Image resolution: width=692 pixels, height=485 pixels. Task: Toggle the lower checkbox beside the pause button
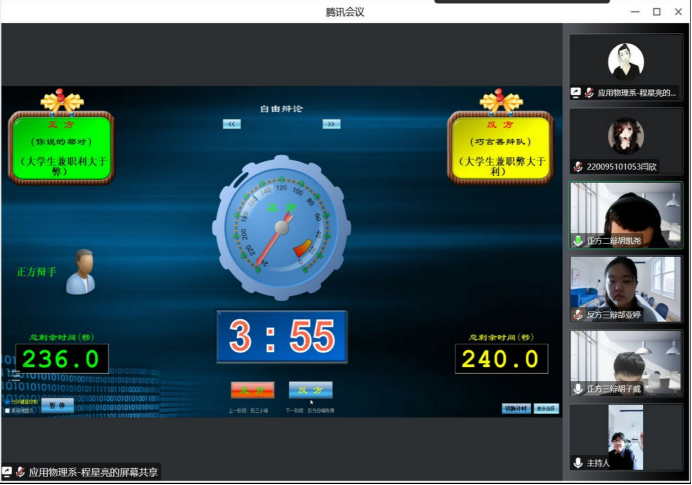point(8,410)
